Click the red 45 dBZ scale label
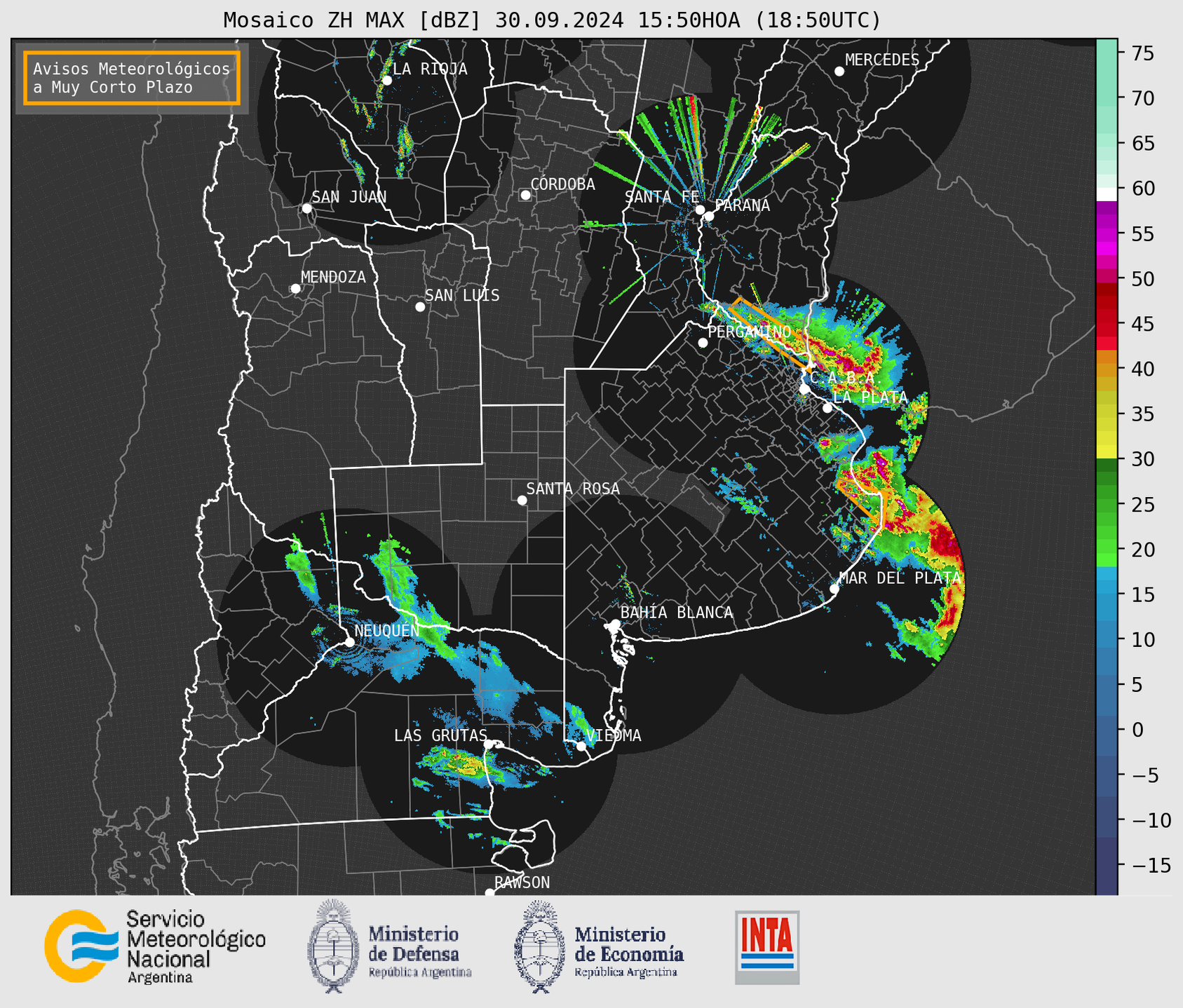Image resolution: width=1183 pixels, height=1008 pixels. [1142, 324]
